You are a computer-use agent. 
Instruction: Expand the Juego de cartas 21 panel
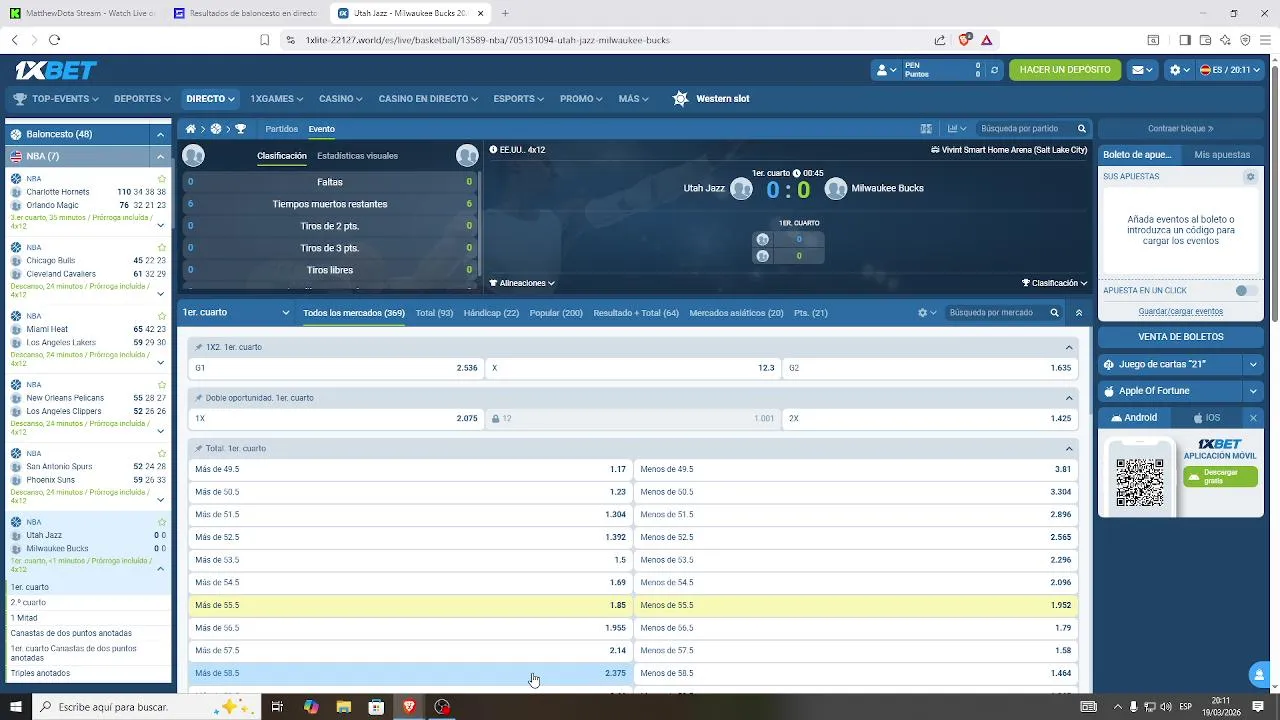(x=1253, y=365)
